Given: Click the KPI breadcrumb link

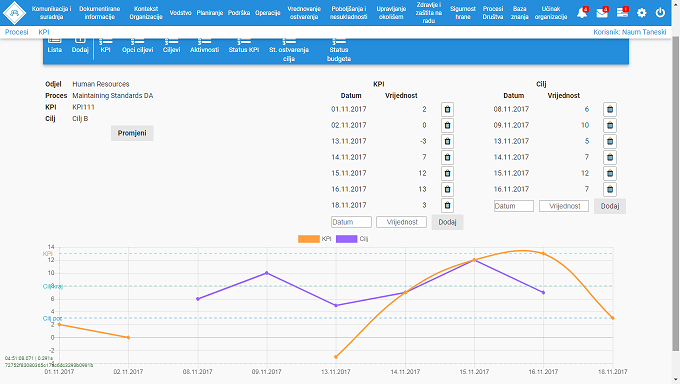Looking at the screenshot, I should (x=44, y=32).
